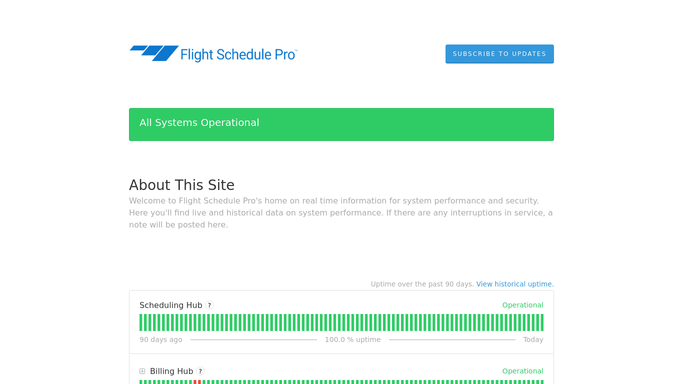Viewport: 683px width, 384px height.
Task: Click Scheduling Hub Operational status text
Action: point(523,305)
